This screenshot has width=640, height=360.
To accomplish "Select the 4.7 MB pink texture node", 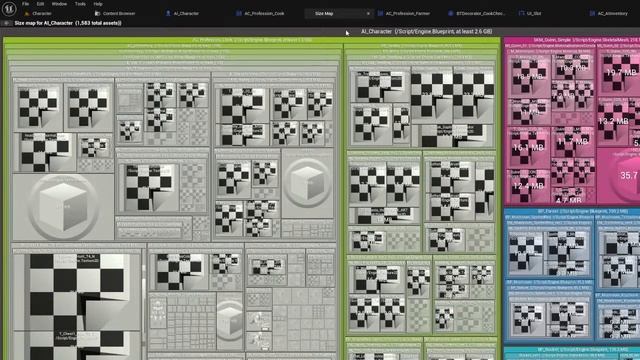I will (568, 196).
